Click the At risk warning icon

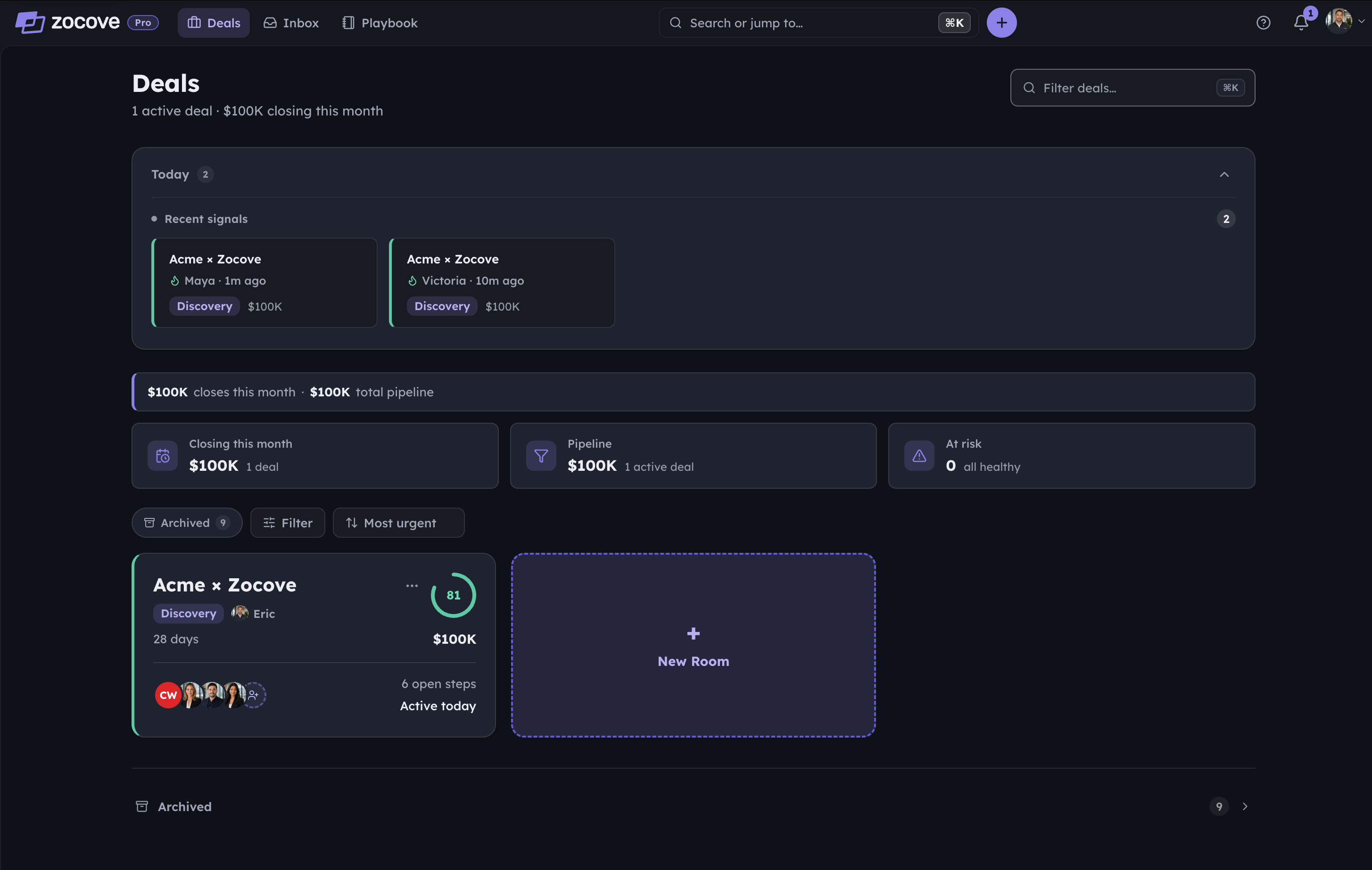[919, 455]
